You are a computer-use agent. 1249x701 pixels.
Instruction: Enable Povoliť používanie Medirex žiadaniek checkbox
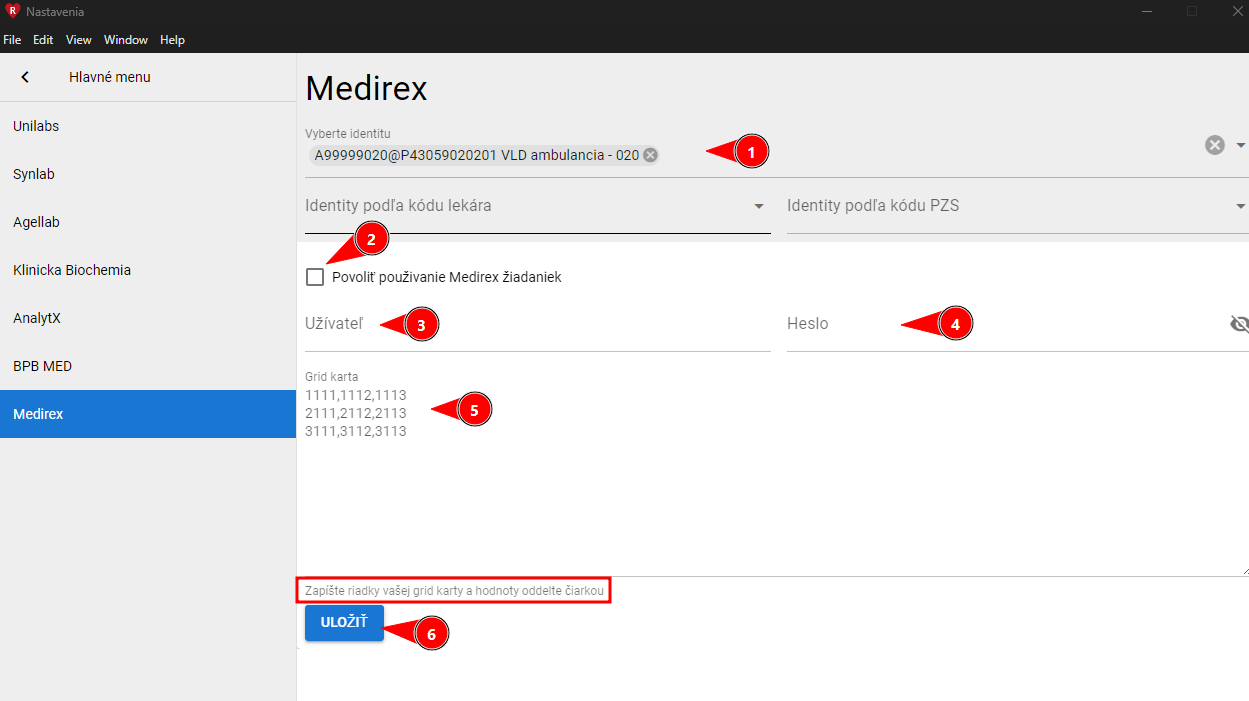315,277
